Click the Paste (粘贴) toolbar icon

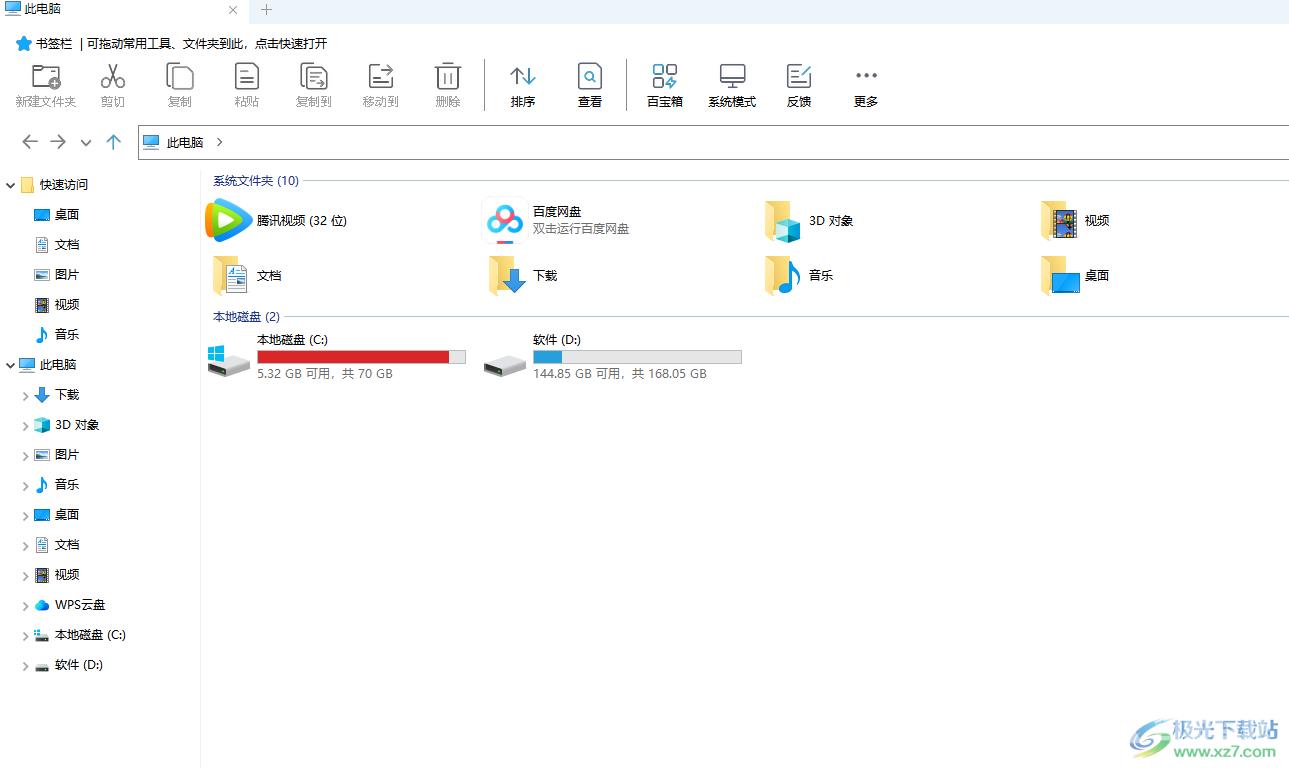point(247,77)
